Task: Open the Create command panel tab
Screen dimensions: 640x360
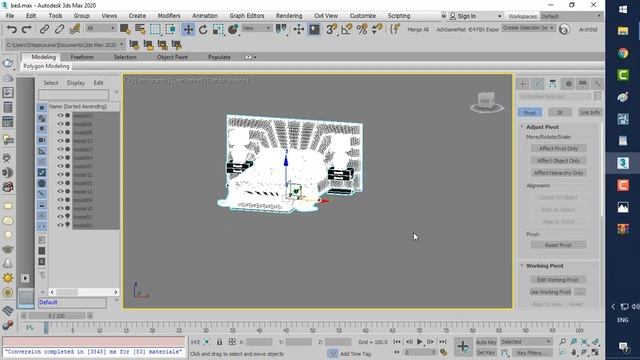Action: click(523, 84)
